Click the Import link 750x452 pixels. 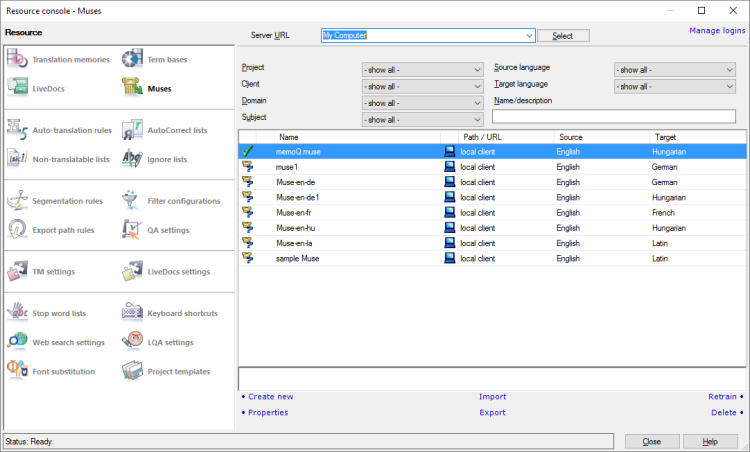point(492,397)
